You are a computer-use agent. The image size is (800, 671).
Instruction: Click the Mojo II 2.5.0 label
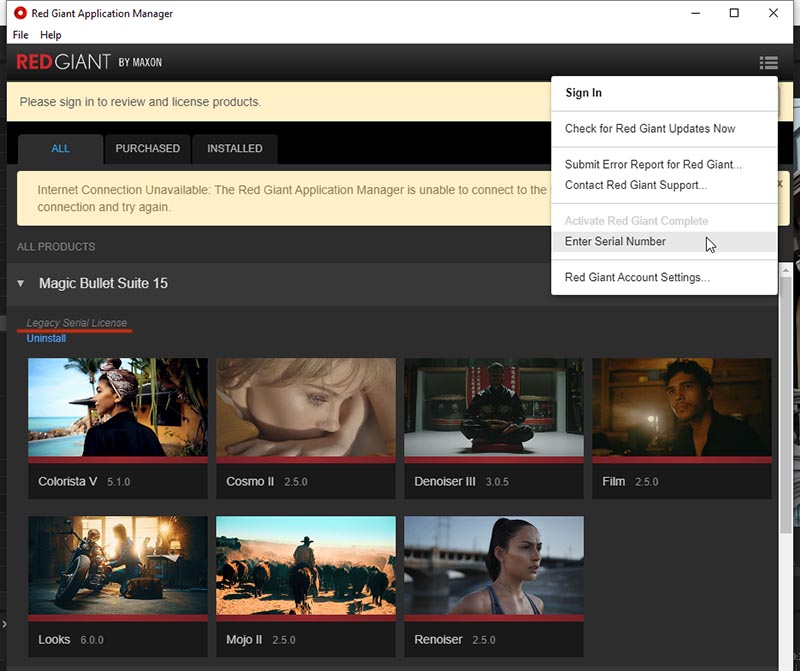[x=261, y=640]
